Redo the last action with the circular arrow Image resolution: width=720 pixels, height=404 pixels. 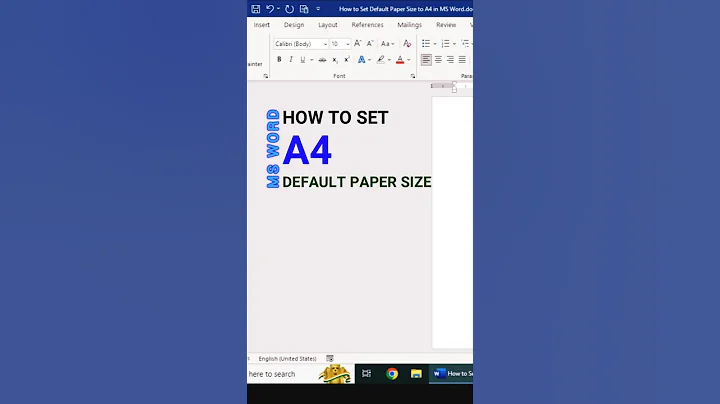click(x=289, y=9)
